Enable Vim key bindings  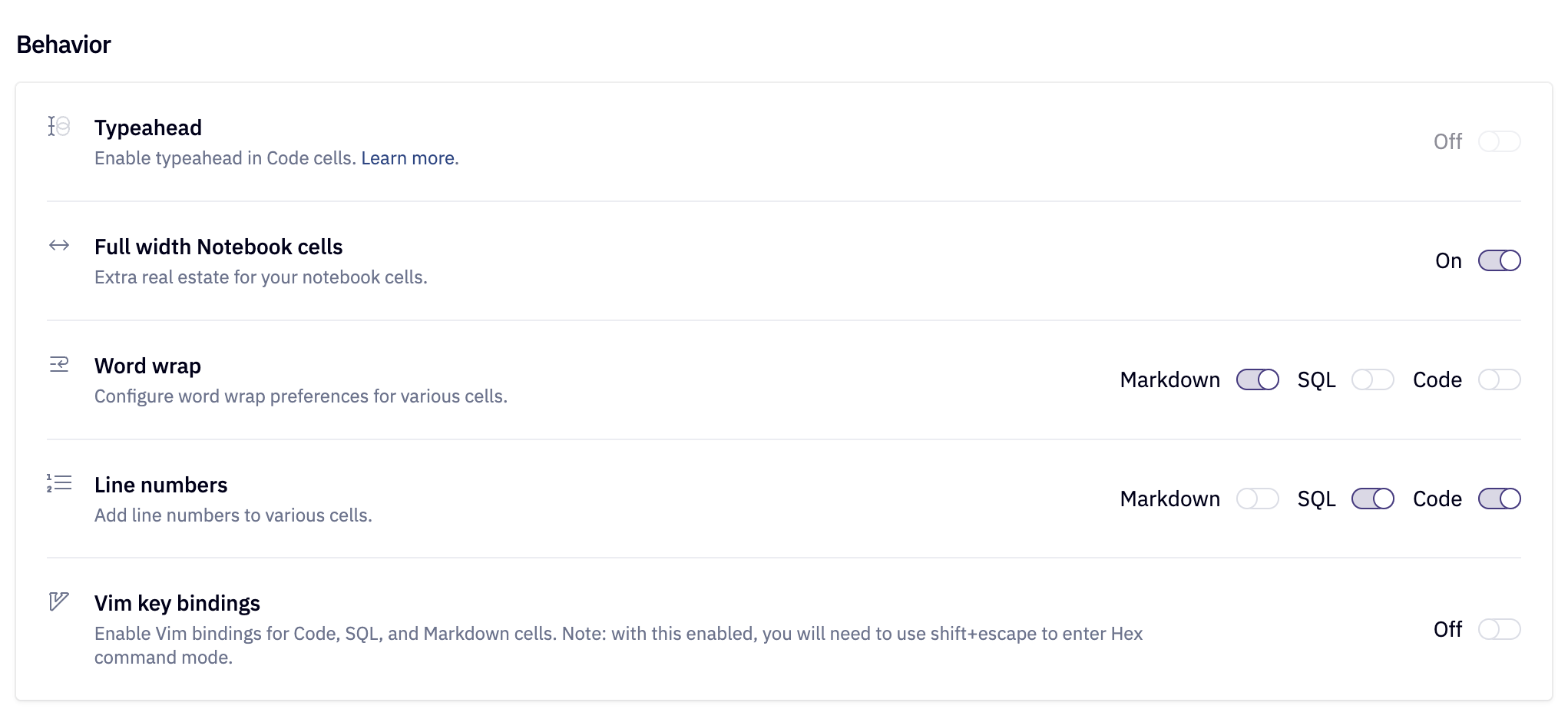1499,629
